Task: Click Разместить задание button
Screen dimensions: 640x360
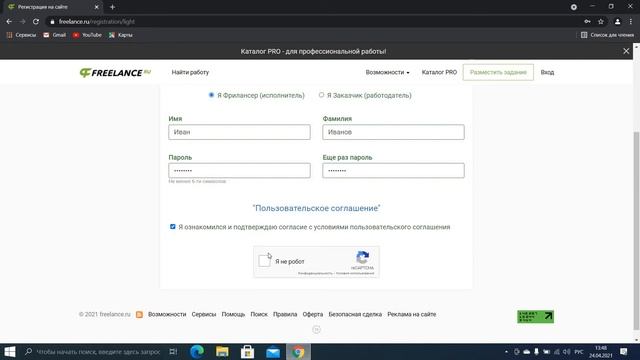Action: pyautogui.click(x=498, y=72)
